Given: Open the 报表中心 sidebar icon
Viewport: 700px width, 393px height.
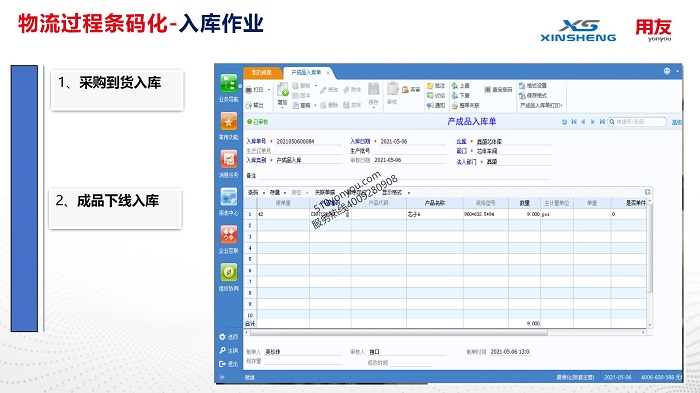Looking at the screenshot, I should (x=229, y=197).
